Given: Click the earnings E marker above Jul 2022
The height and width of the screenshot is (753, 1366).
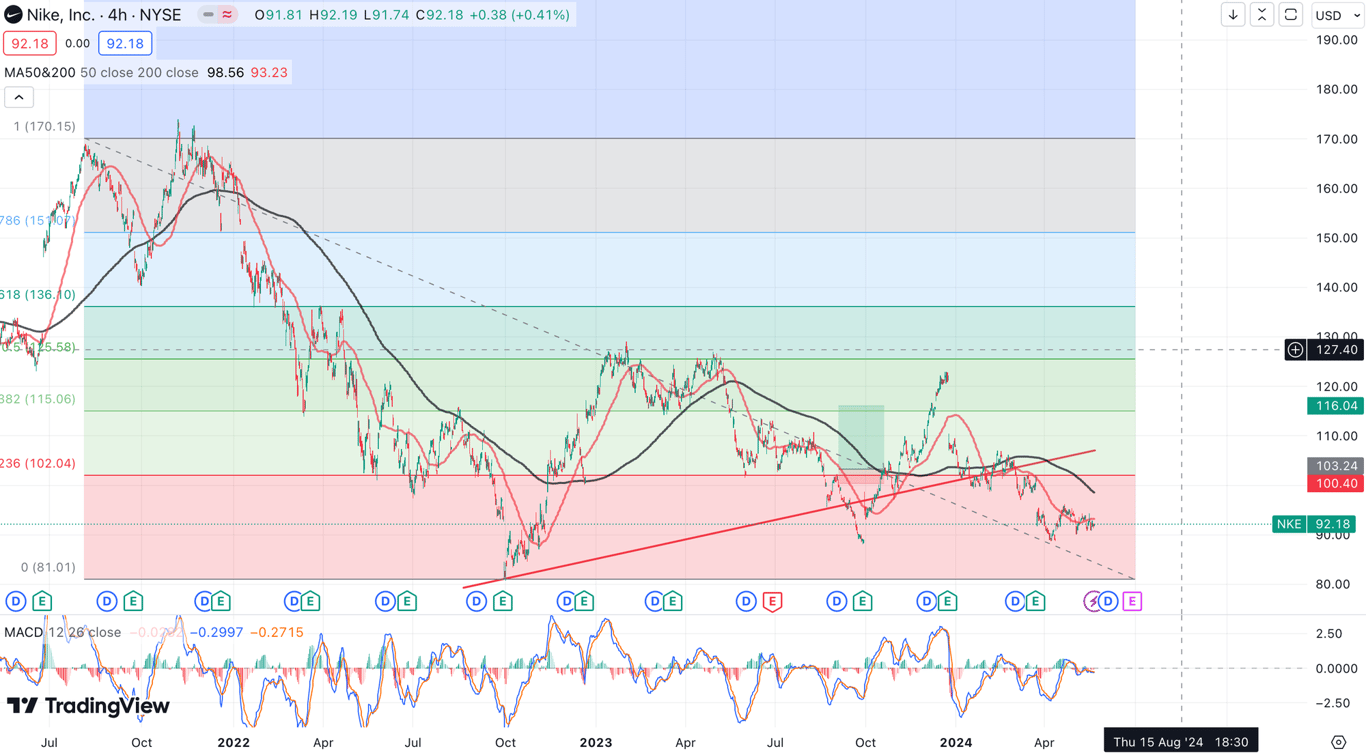Looking at the screenshot, I should pos(407,601).
